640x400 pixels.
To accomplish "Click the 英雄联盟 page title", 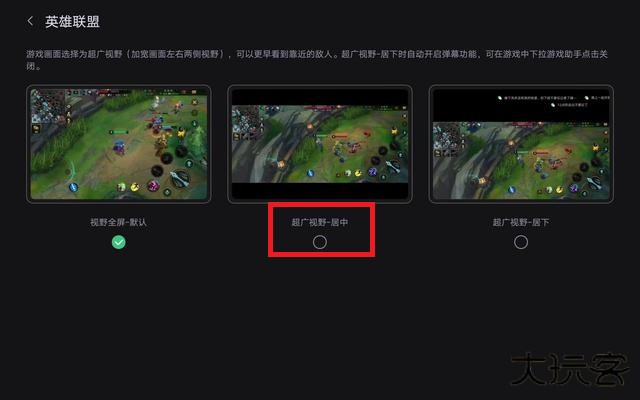I will pyautogui.click(x=72, y=22).
